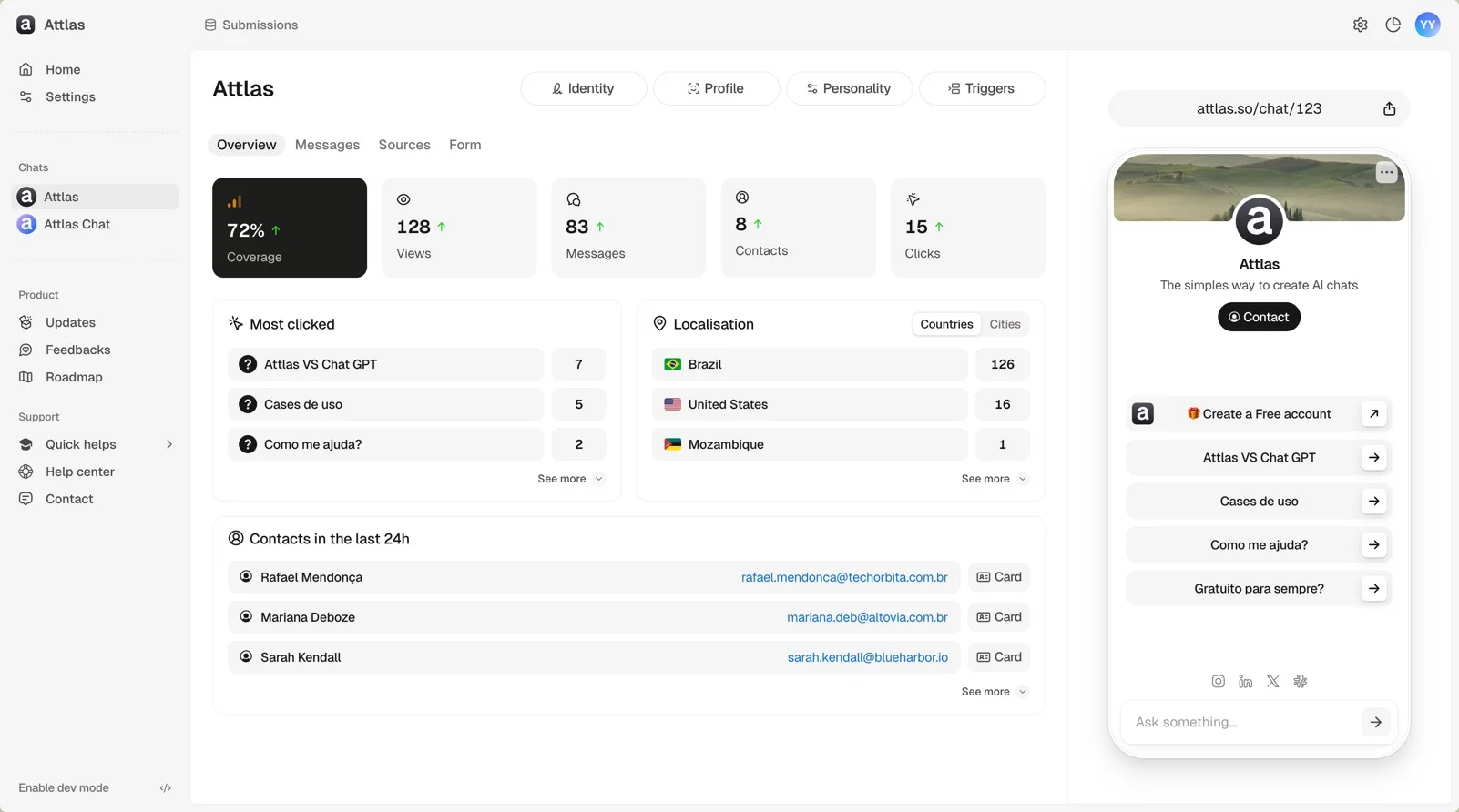Viewport: 1459px width, 812px height.
Task: Click the share icon next to attlas.so/chat/123
Action: 1389,108
